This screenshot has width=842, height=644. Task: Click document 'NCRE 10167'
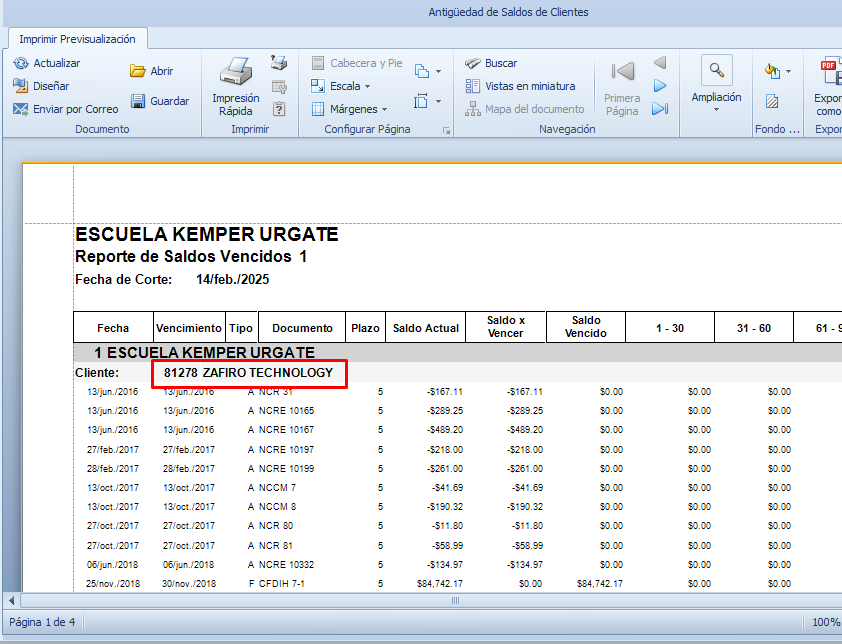coord(286,430)
